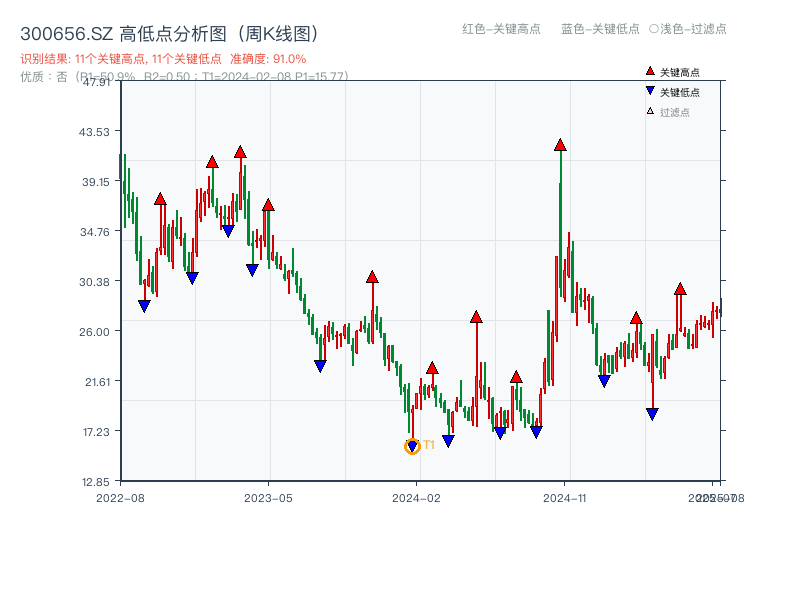Click the orange-circled T1 low marker
This screenshot has height=600, width=800.
click(412, 446)
